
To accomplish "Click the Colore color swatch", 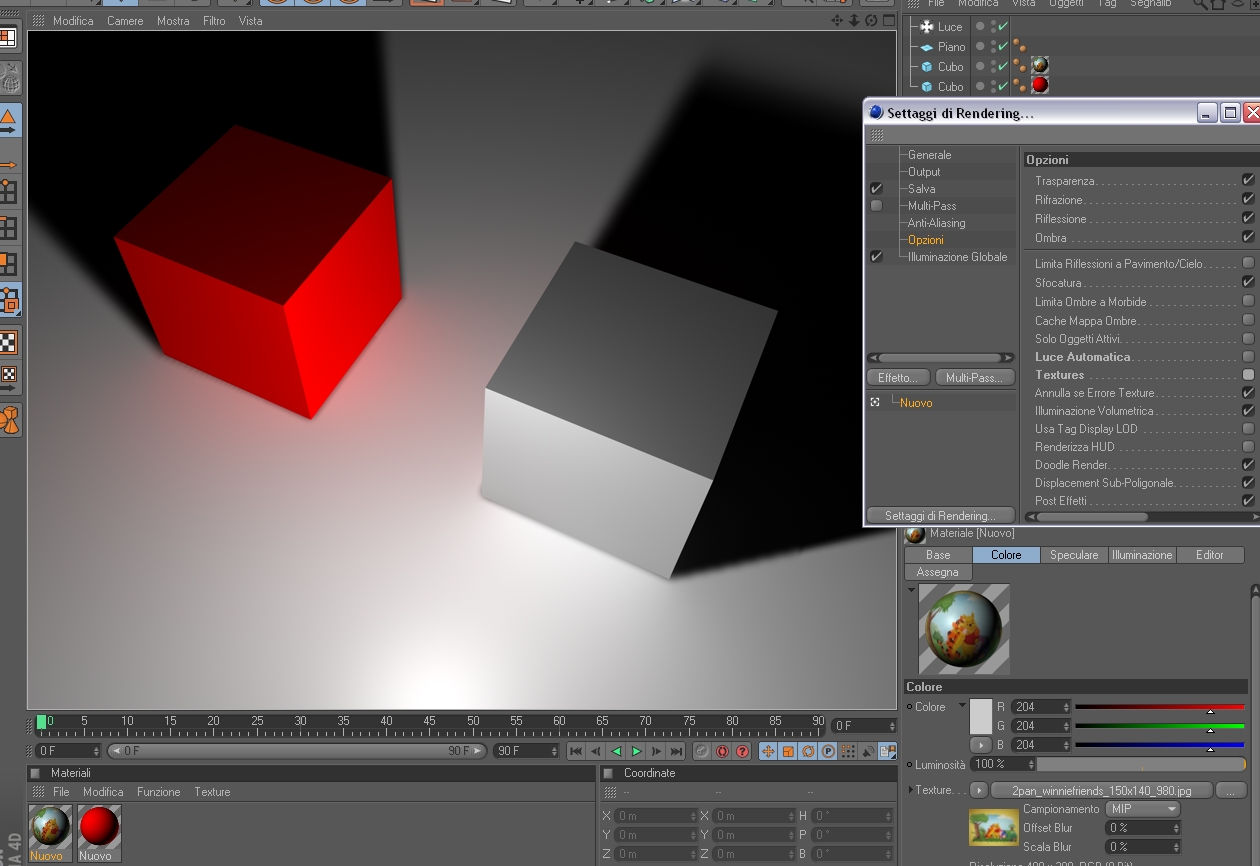I will click(x=981, y=716).
